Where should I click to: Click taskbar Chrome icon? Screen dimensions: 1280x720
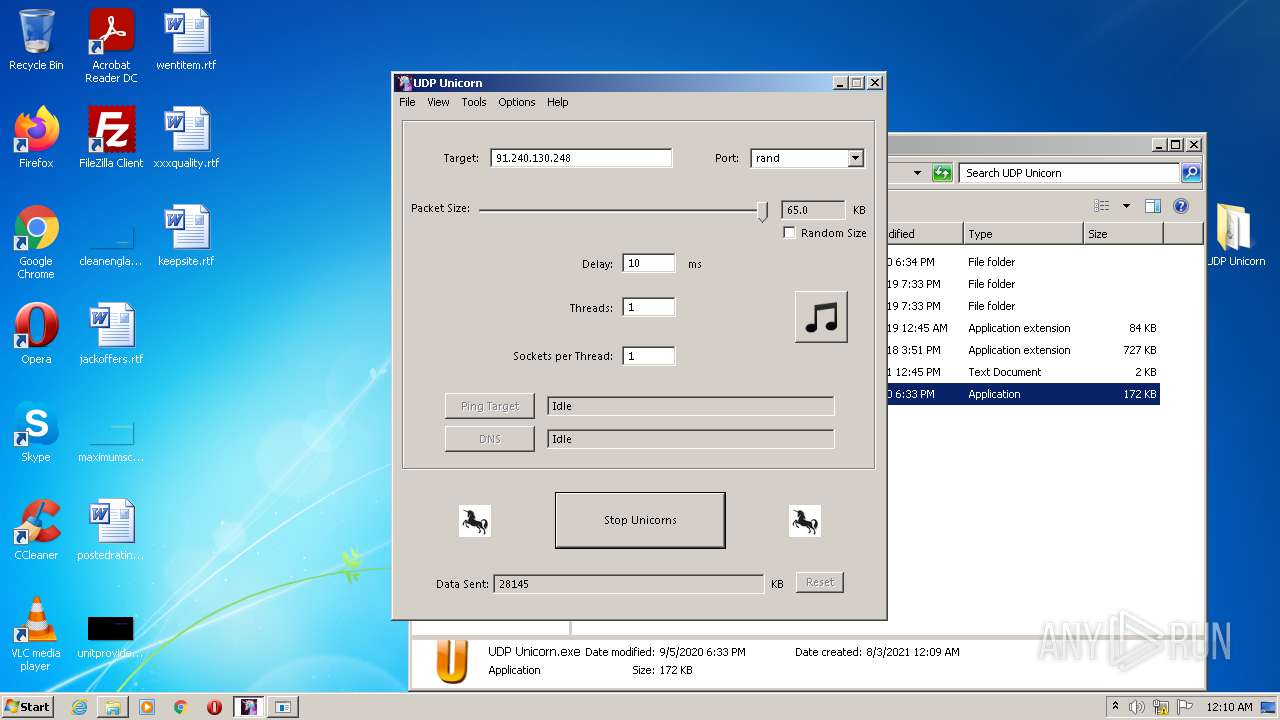(181, 707)
